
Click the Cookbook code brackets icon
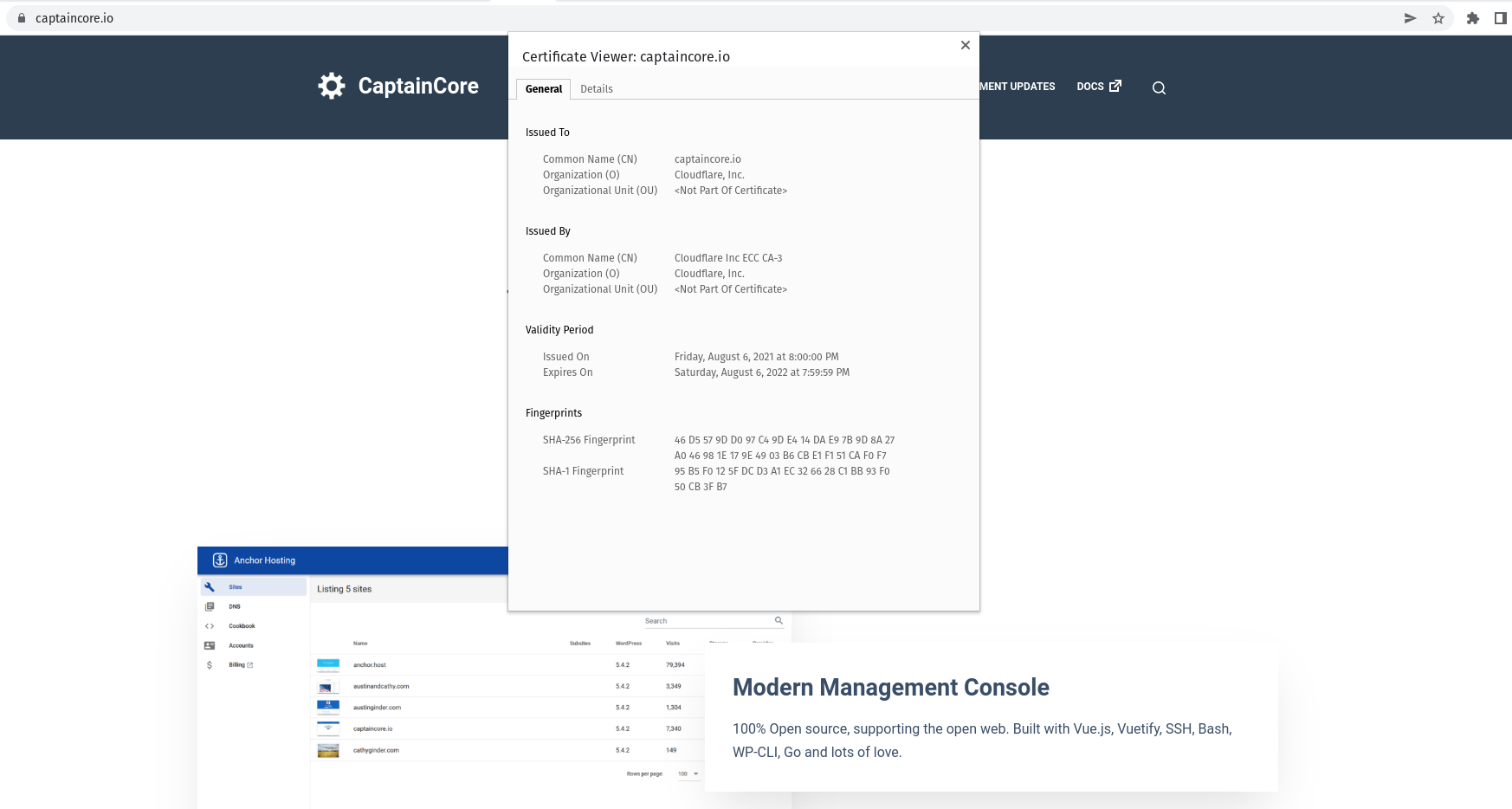tap(210, 626)
